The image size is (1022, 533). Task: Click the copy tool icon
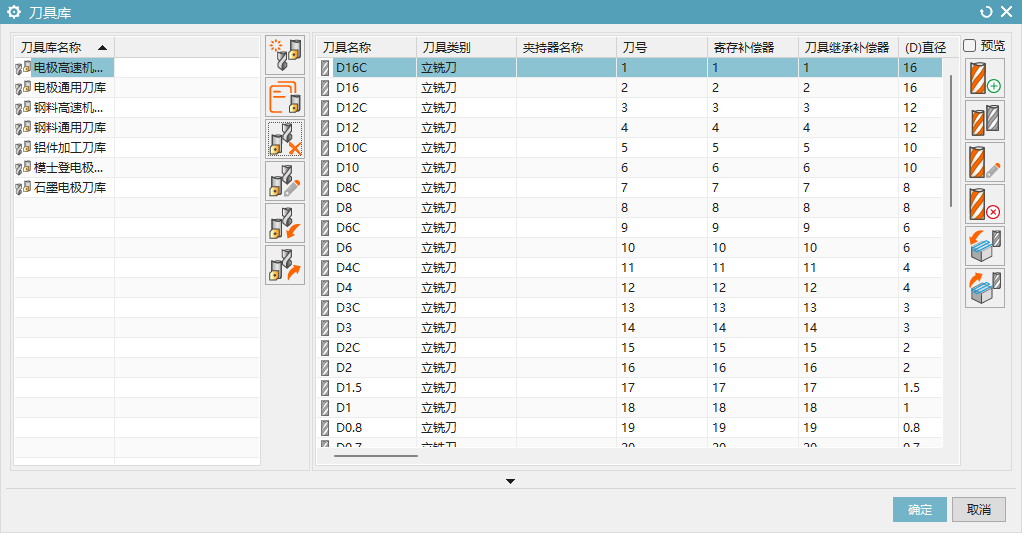tap(985, 120)
